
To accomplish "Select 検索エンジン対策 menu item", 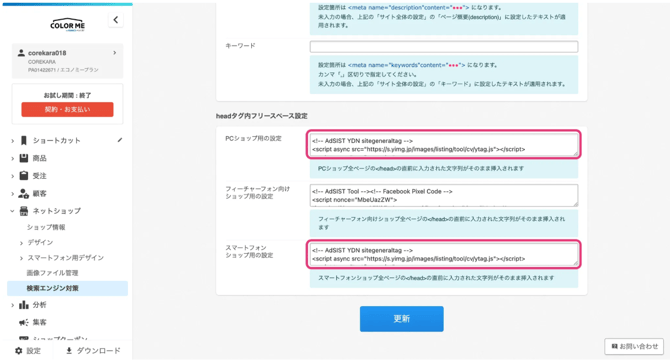I will tap(68, 288).
